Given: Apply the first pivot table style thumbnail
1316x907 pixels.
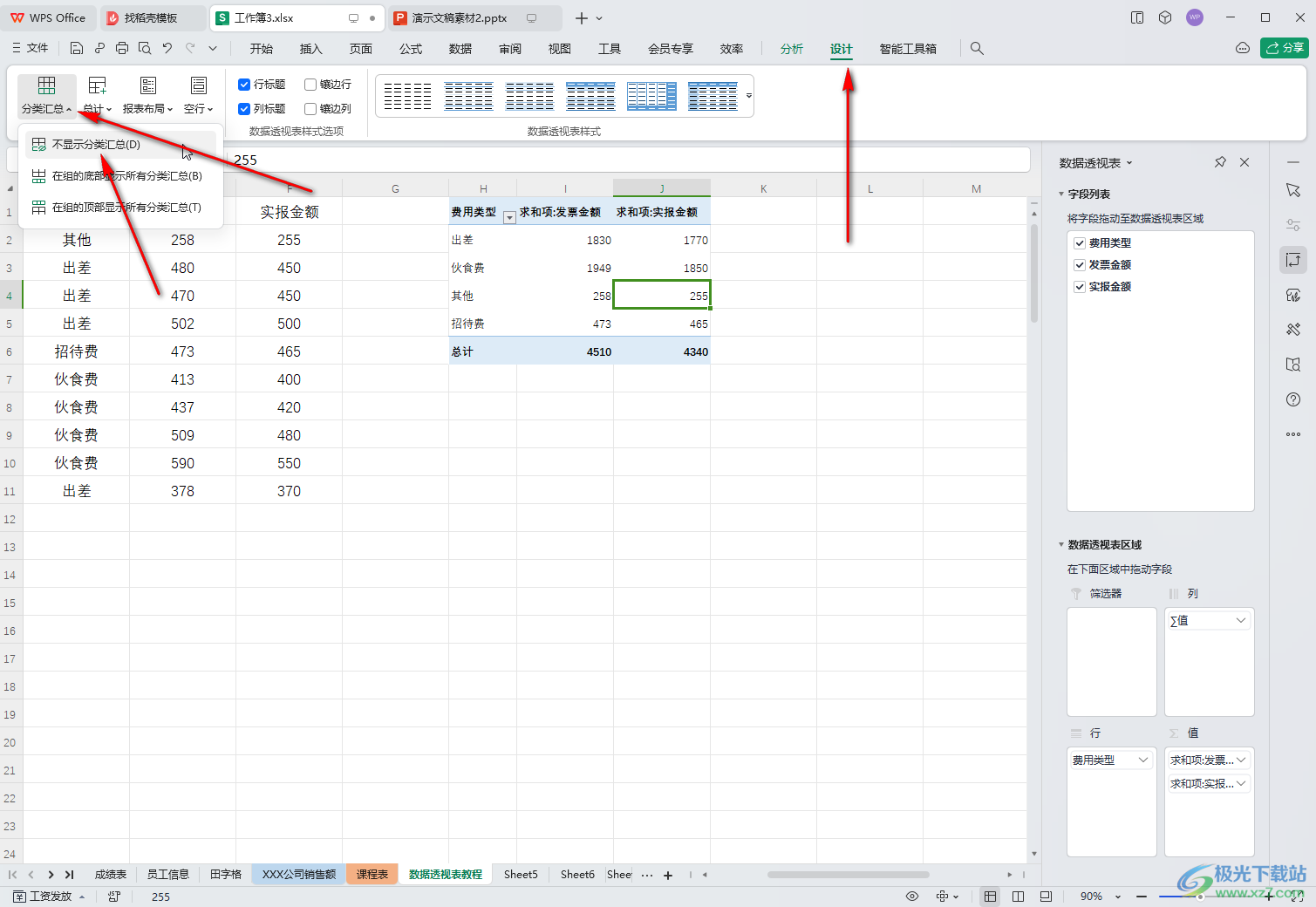Looking at the screenshot, I should pos(407,96).
